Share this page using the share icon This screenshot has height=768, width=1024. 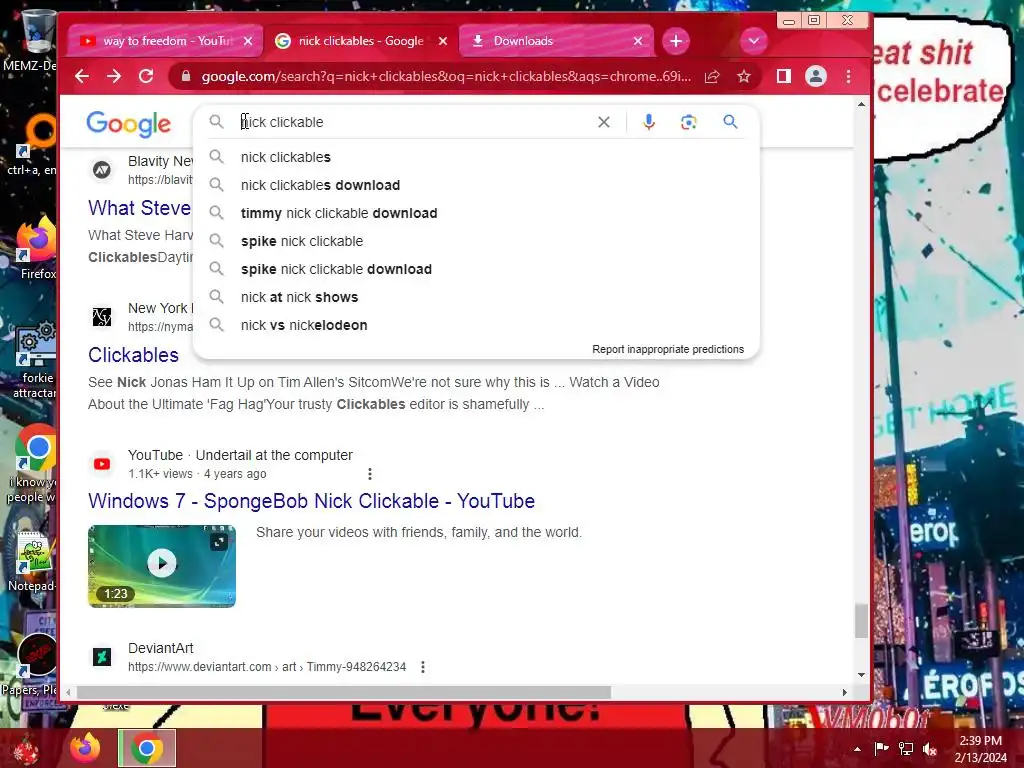tap(712, 77)
